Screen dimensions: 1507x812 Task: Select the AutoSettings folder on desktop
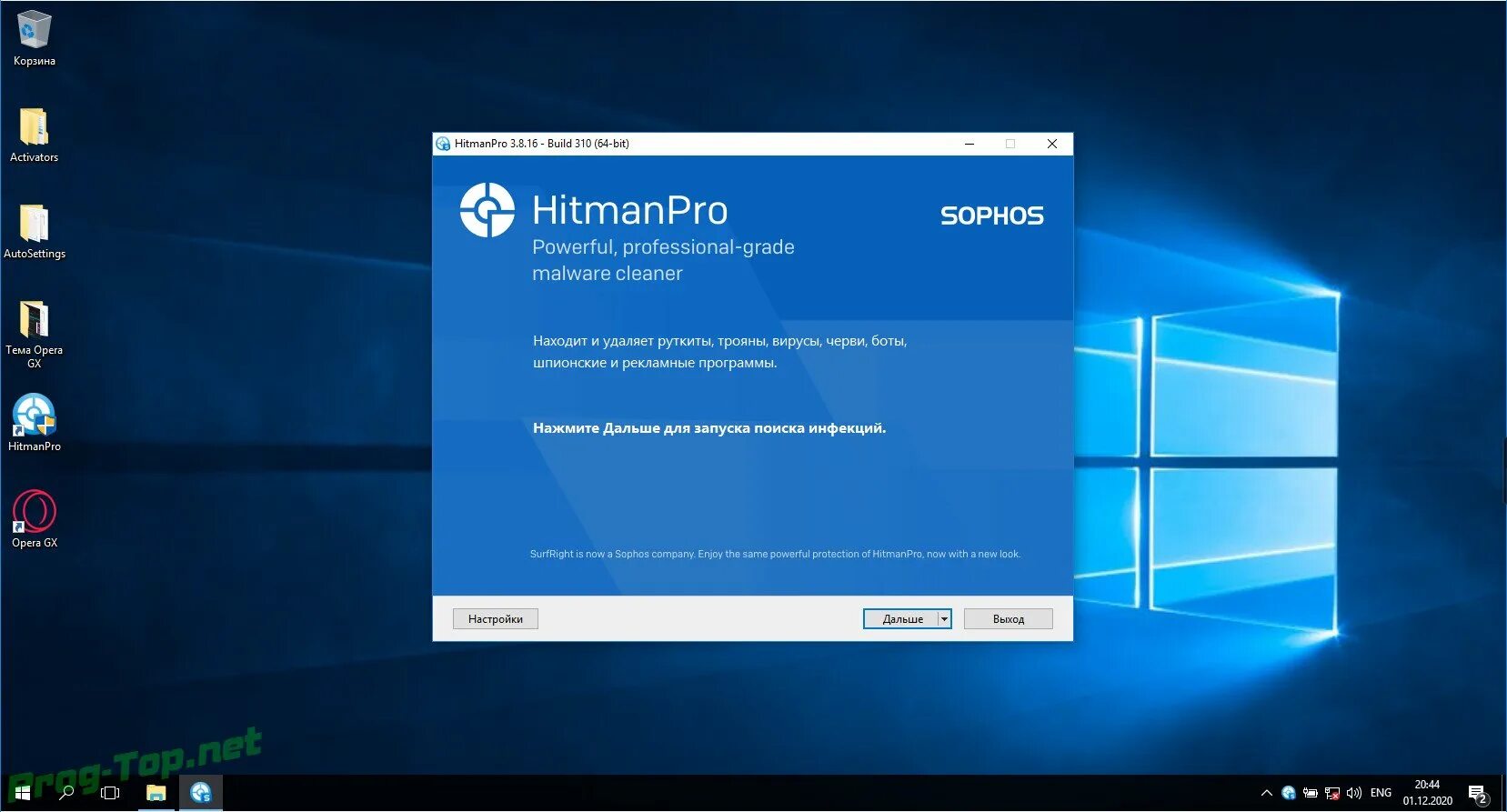click(x=35, y=231)
